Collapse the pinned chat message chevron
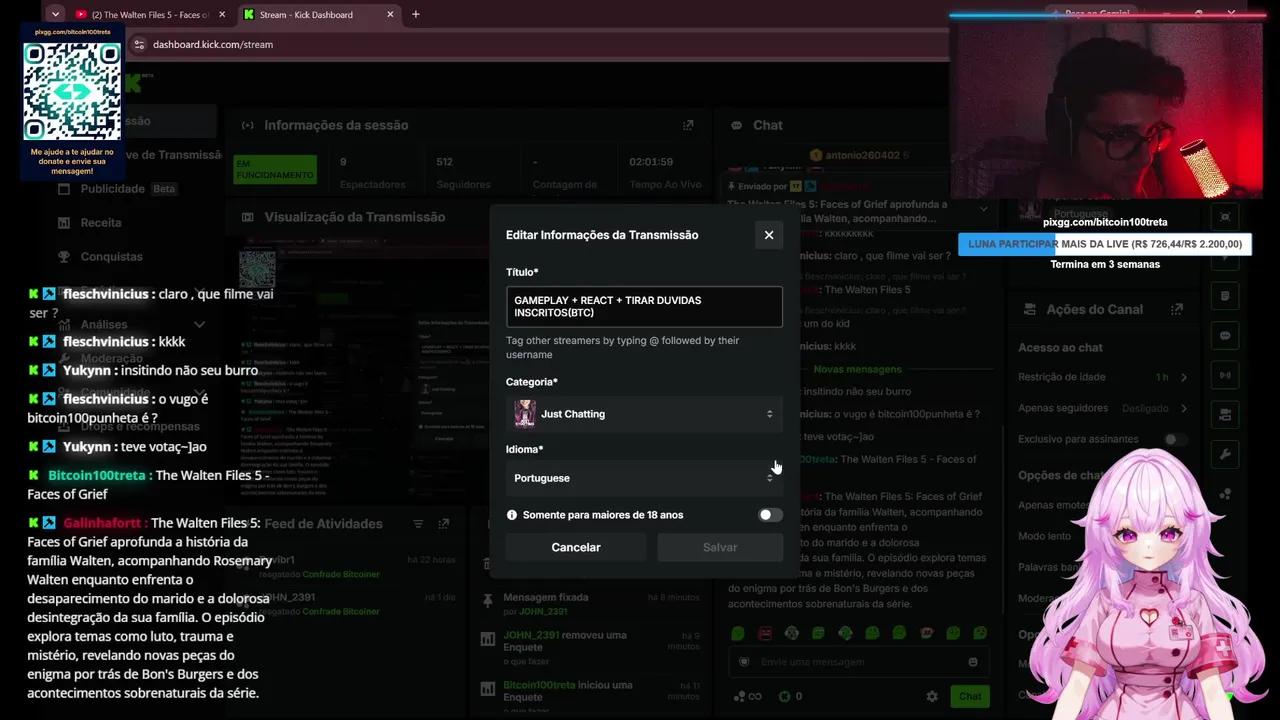The image size is (1280, 720). tap(984, 210)
